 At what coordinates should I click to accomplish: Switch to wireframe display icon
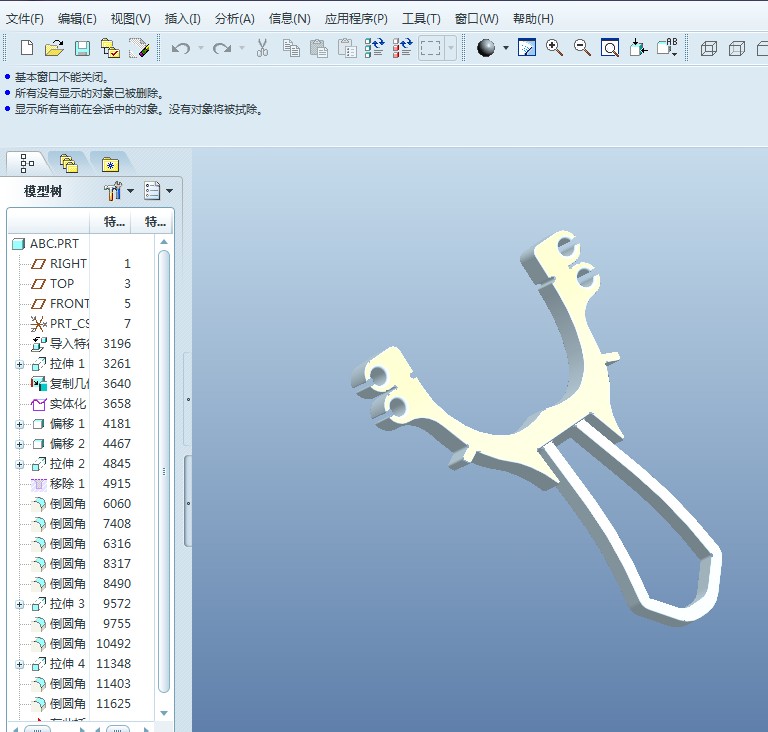pyautogui.click(x=709, y=48)
